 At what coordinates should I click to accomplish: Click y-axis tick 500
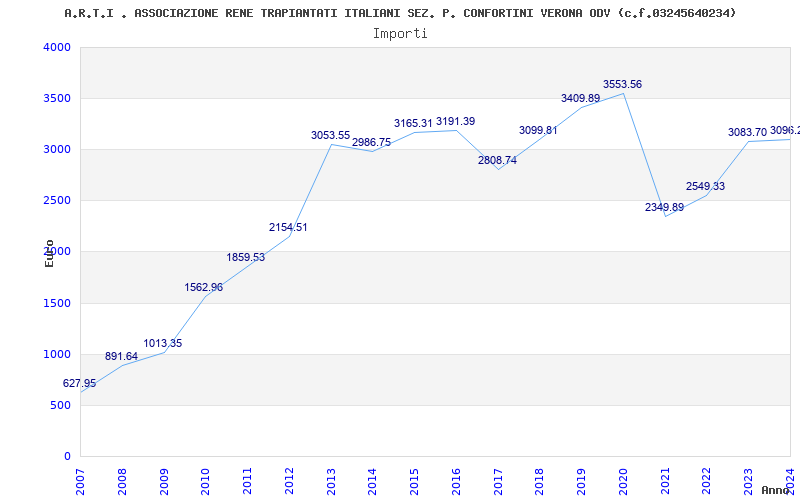(61, 406)
